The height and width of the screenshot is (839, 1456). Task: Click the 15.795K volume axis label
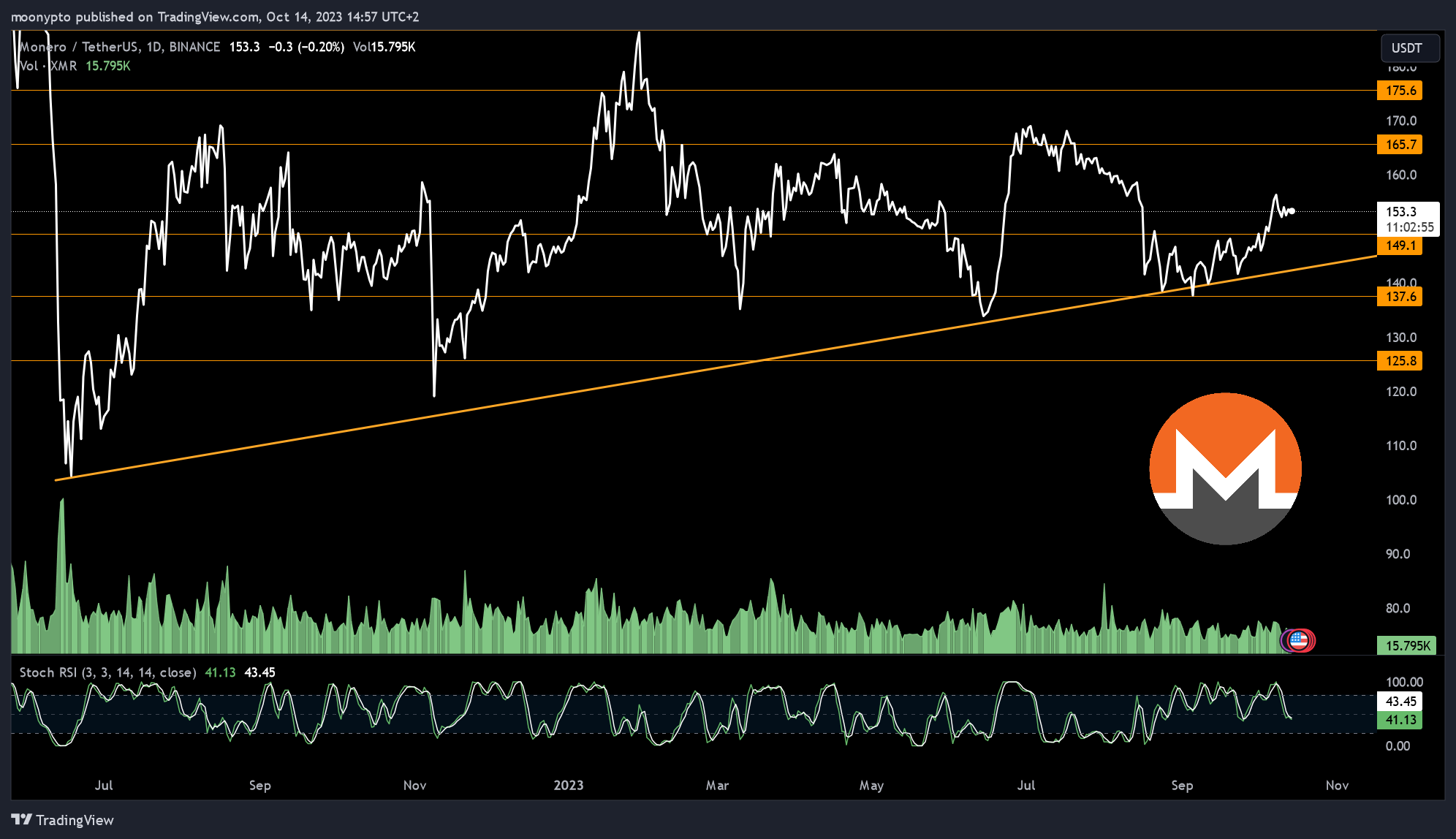(1407, 645)
